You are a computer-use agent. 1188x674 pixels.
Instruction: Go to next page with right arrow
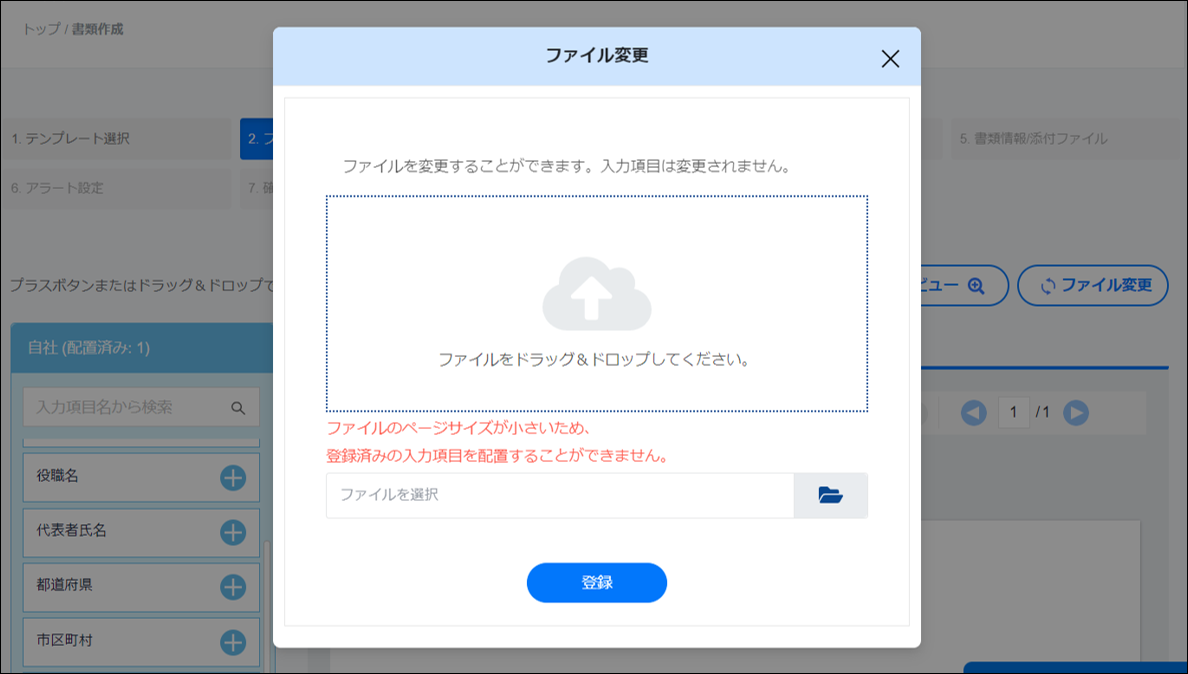pyautogui.click(x=1076, y=413)
